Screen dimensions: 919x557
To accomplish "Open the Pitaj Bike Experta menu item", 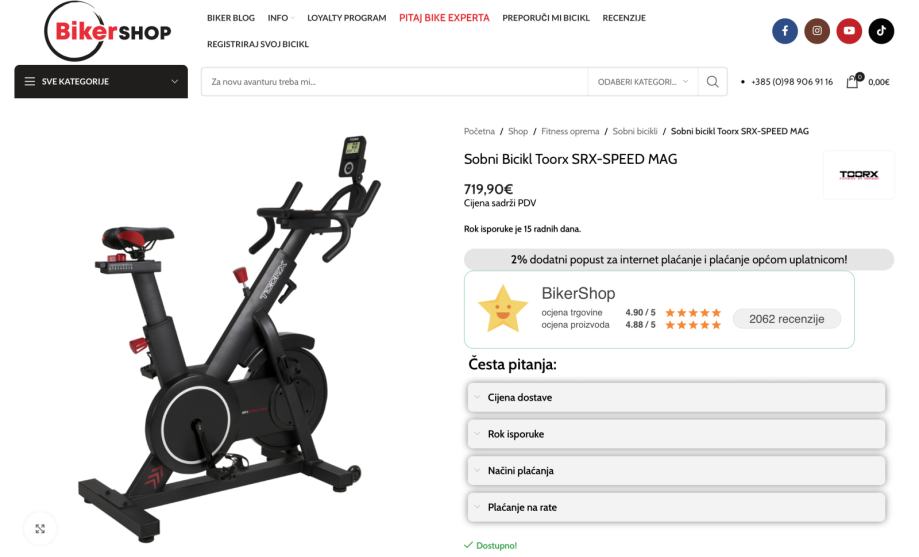I will pyautogui.click(x=444, y=18).
